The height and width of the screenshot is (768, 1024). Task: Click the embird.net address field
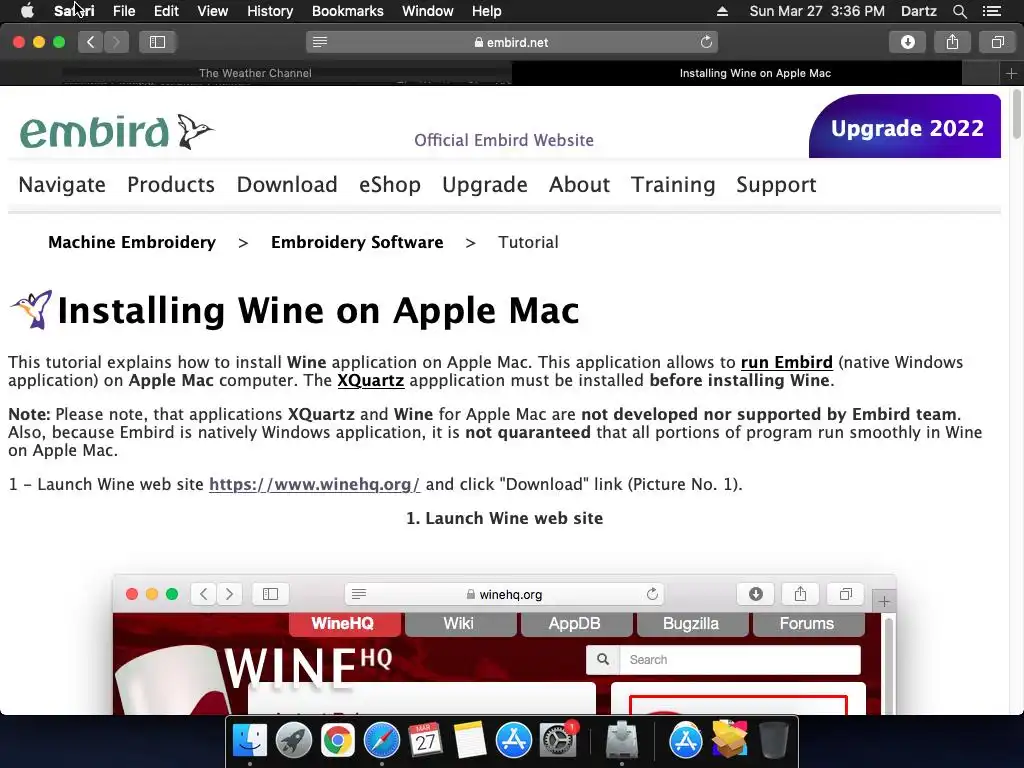(512, 42)
